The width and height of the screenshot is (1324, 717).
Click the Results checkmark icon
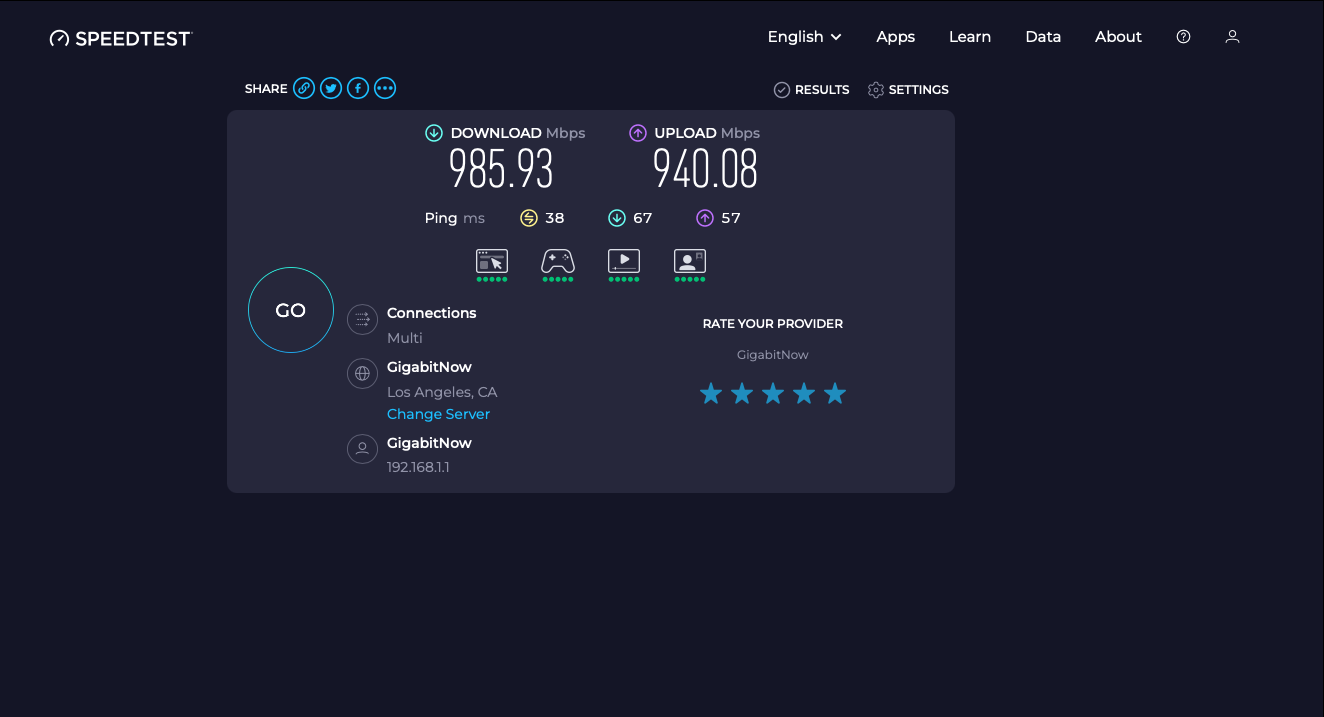point(782,90)
